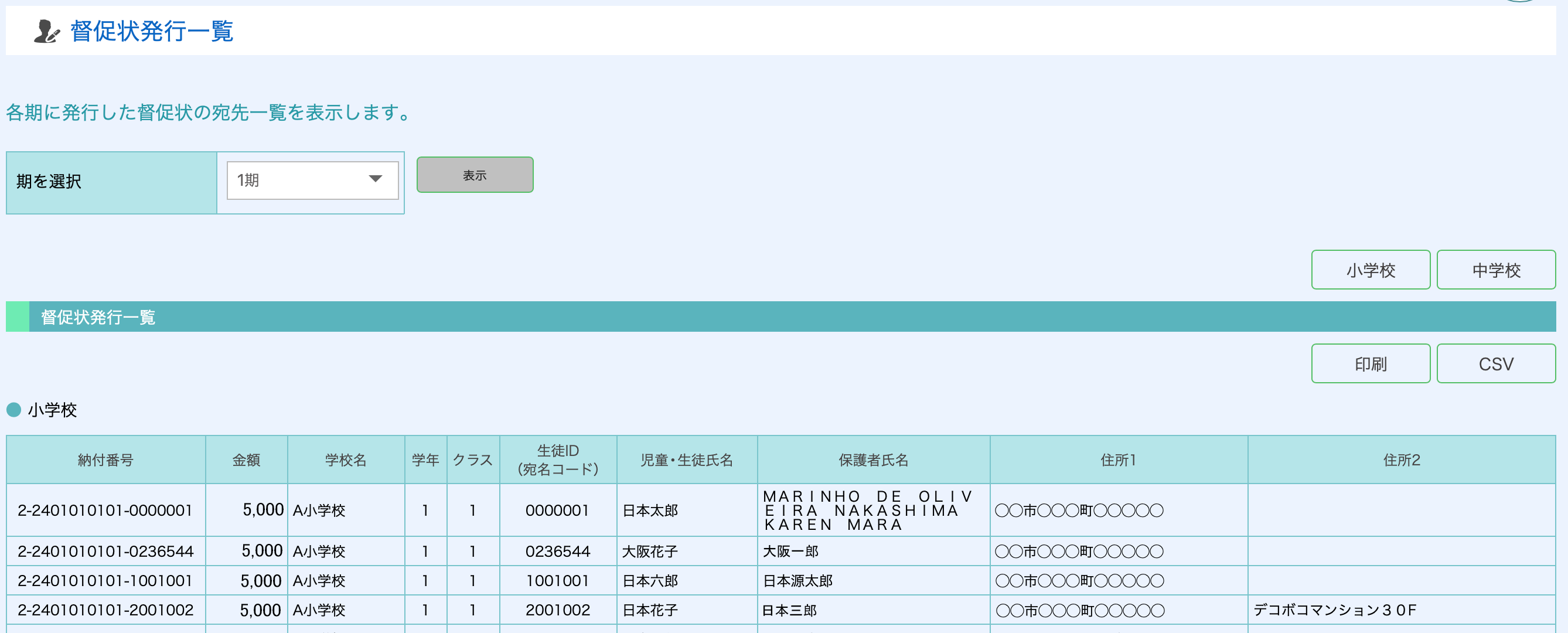Click the teal bullet beside 小学校 heading
Screen dimensions: 1568x633
[13, 410]
